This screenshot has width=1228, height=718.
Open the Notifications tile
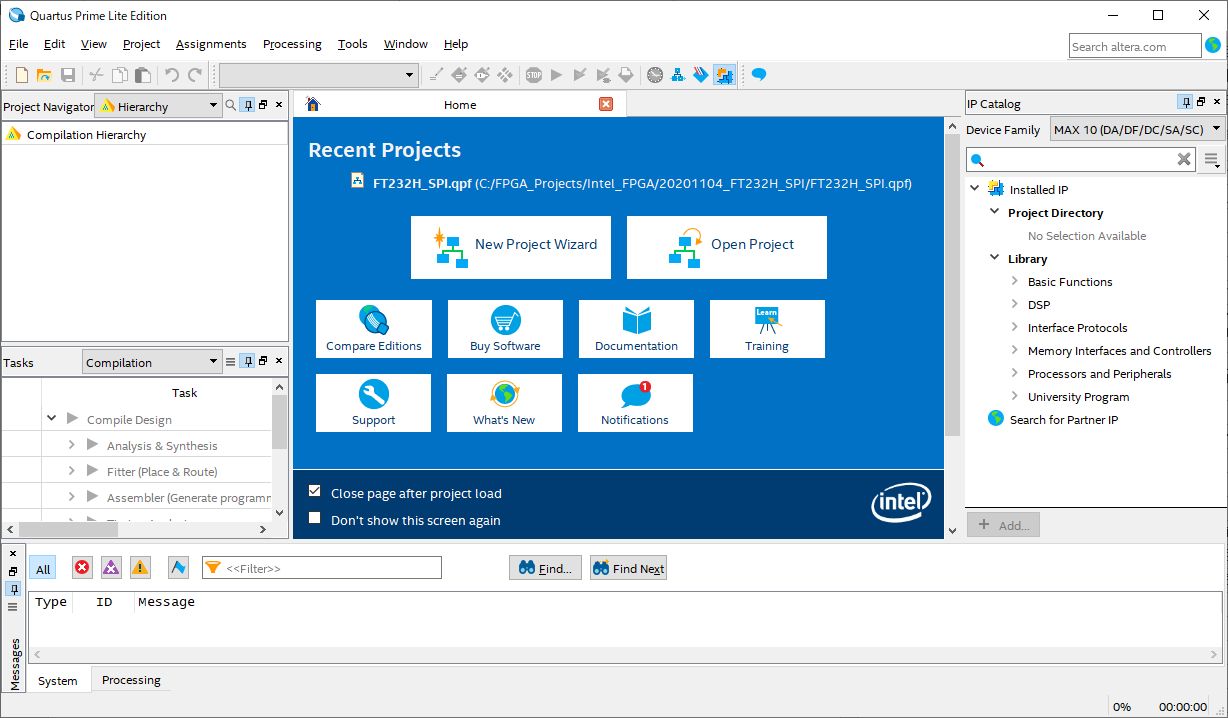[x=635, y=403]
